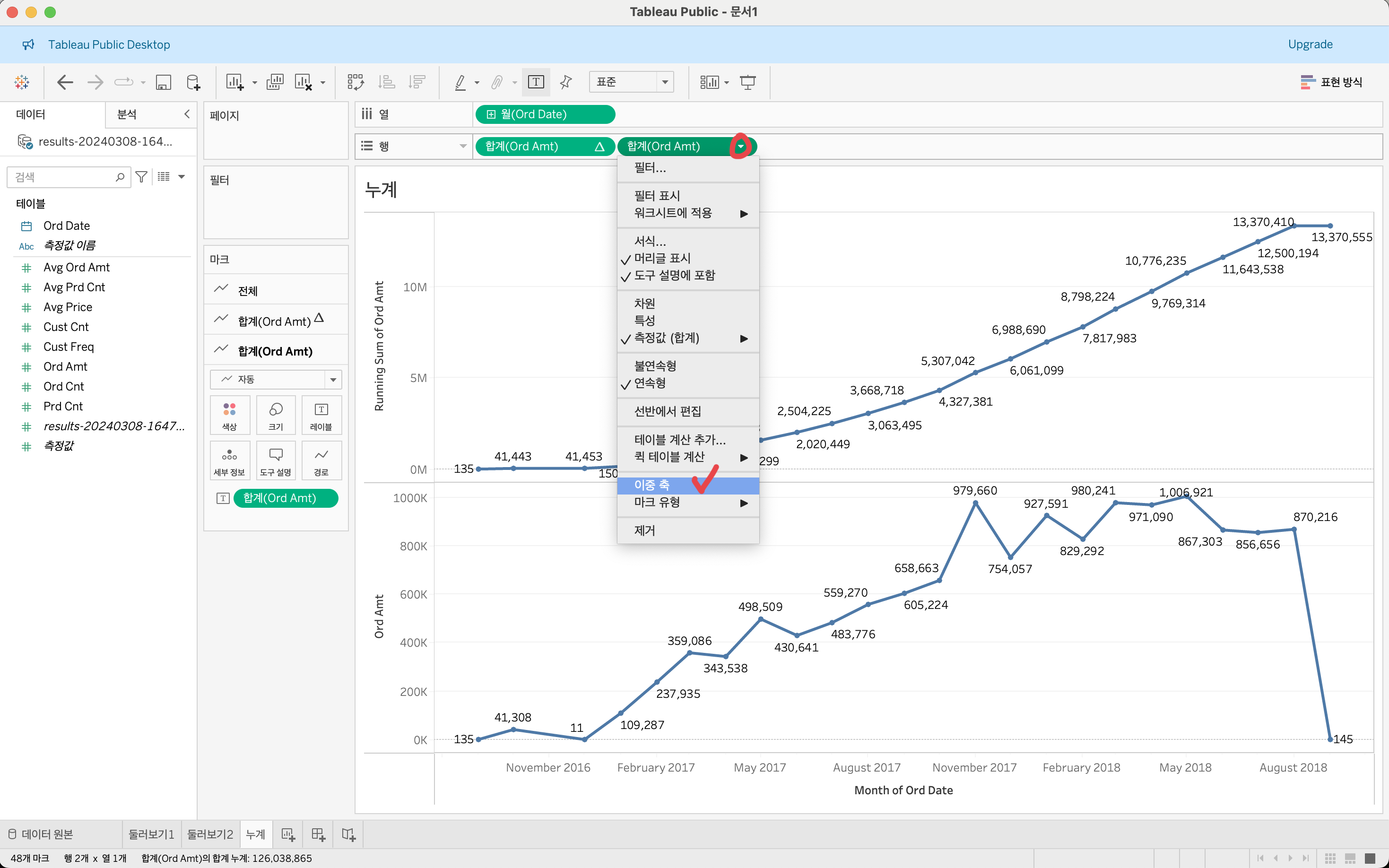The height and width of the screenshot is (868, 1389).
Task: Click the Upgrade link
Action: [1310, 44]
